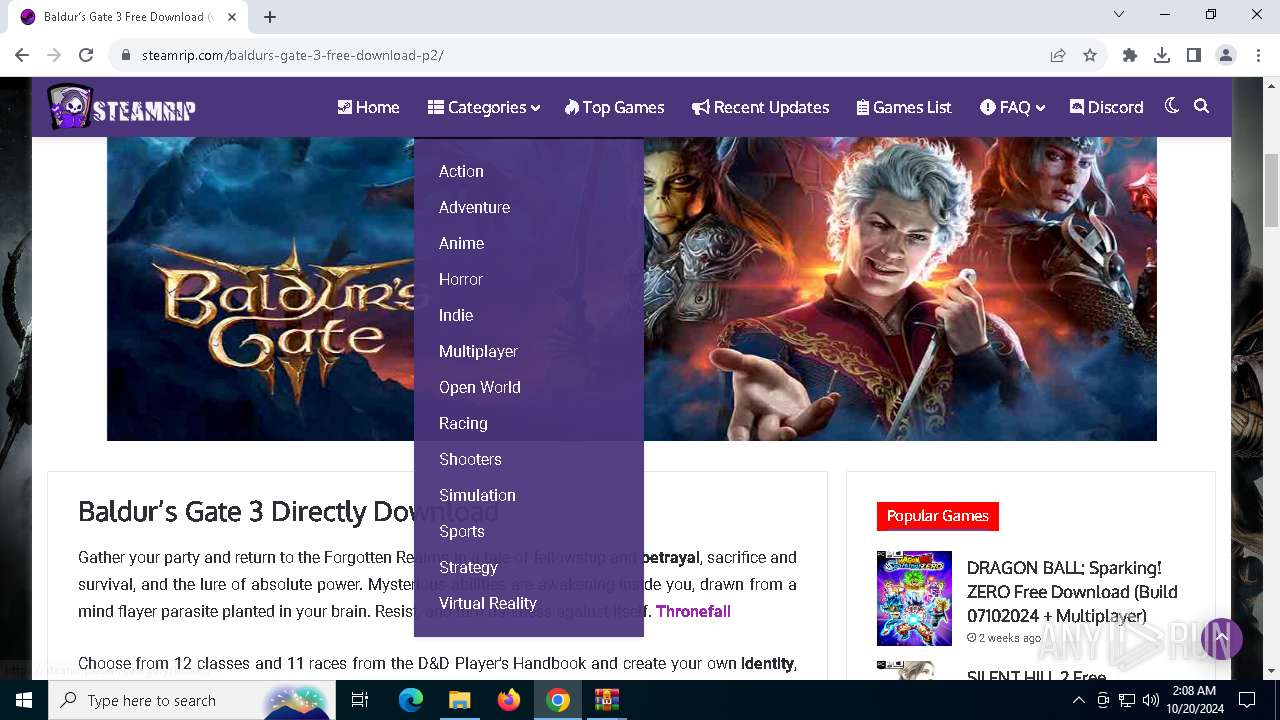Select the Adventure category
Image resolution: width=1280 pixels, height=720 pixels.
pos(474,207)
